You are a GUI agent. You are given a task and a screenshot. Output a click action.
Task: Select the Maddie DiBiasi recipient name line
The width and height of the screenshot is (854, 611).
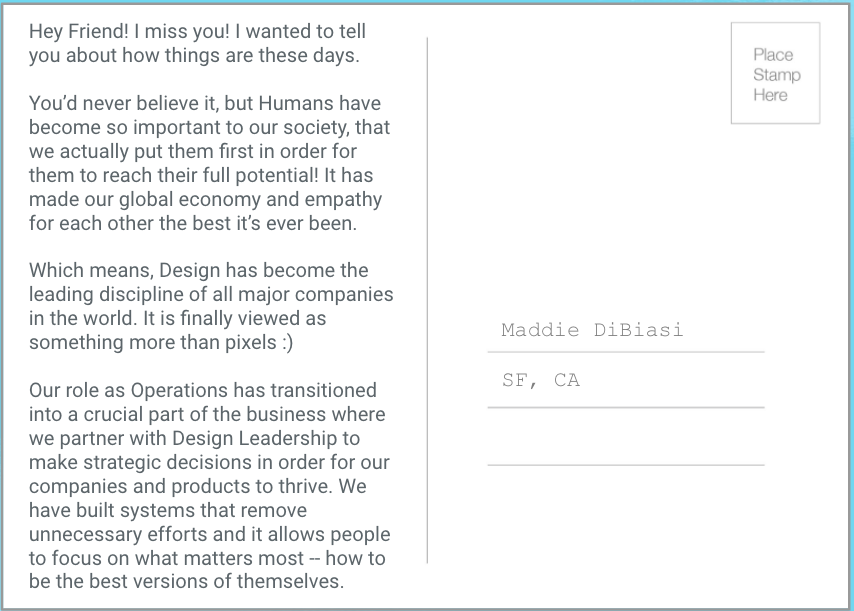(x=592, y=330)
